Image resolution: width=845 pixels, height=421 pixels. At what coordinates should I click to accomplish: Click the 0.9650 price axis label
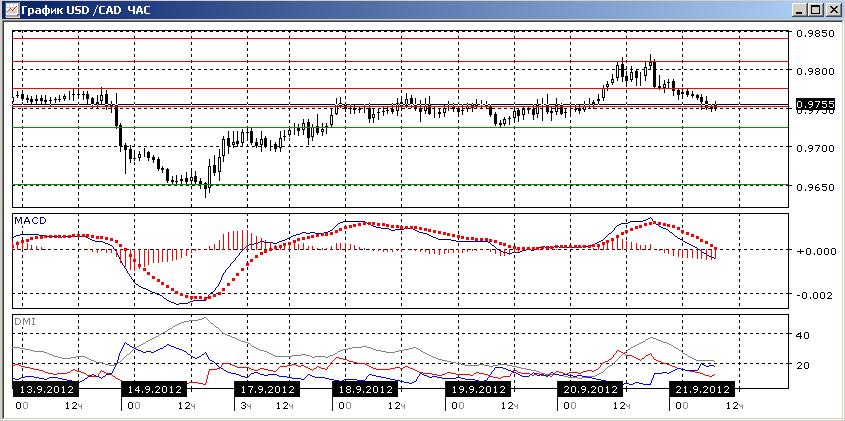click(815, 187)
